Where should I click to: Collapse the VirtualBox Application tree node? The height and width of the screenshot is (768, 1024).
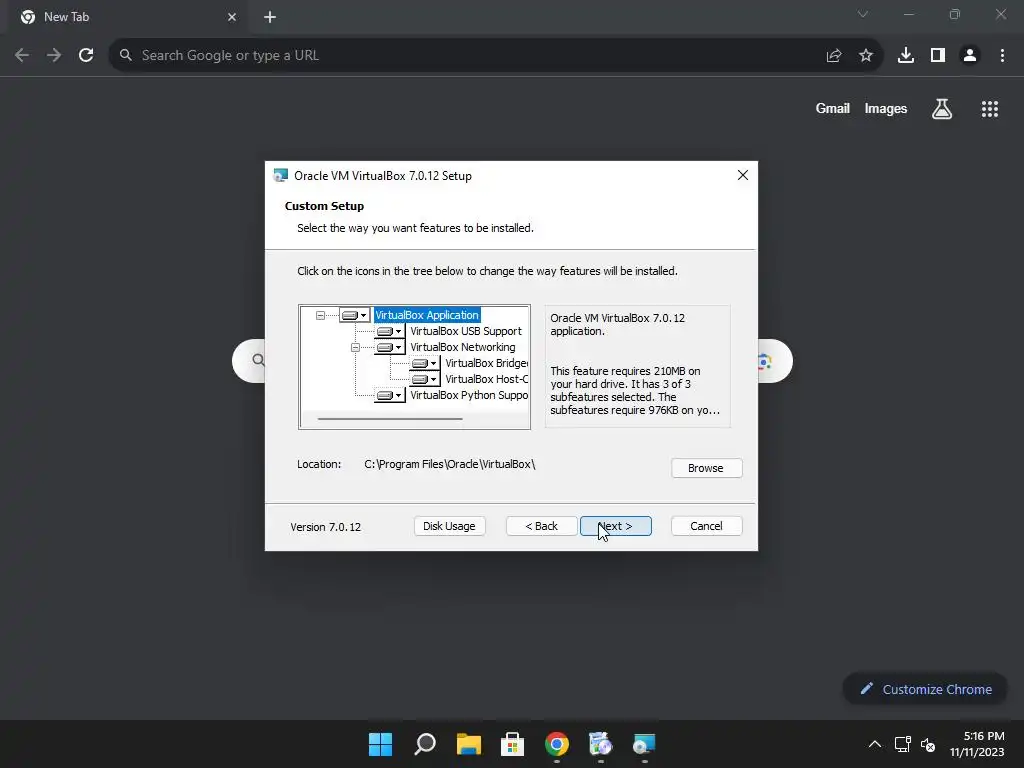click(320, 315)
